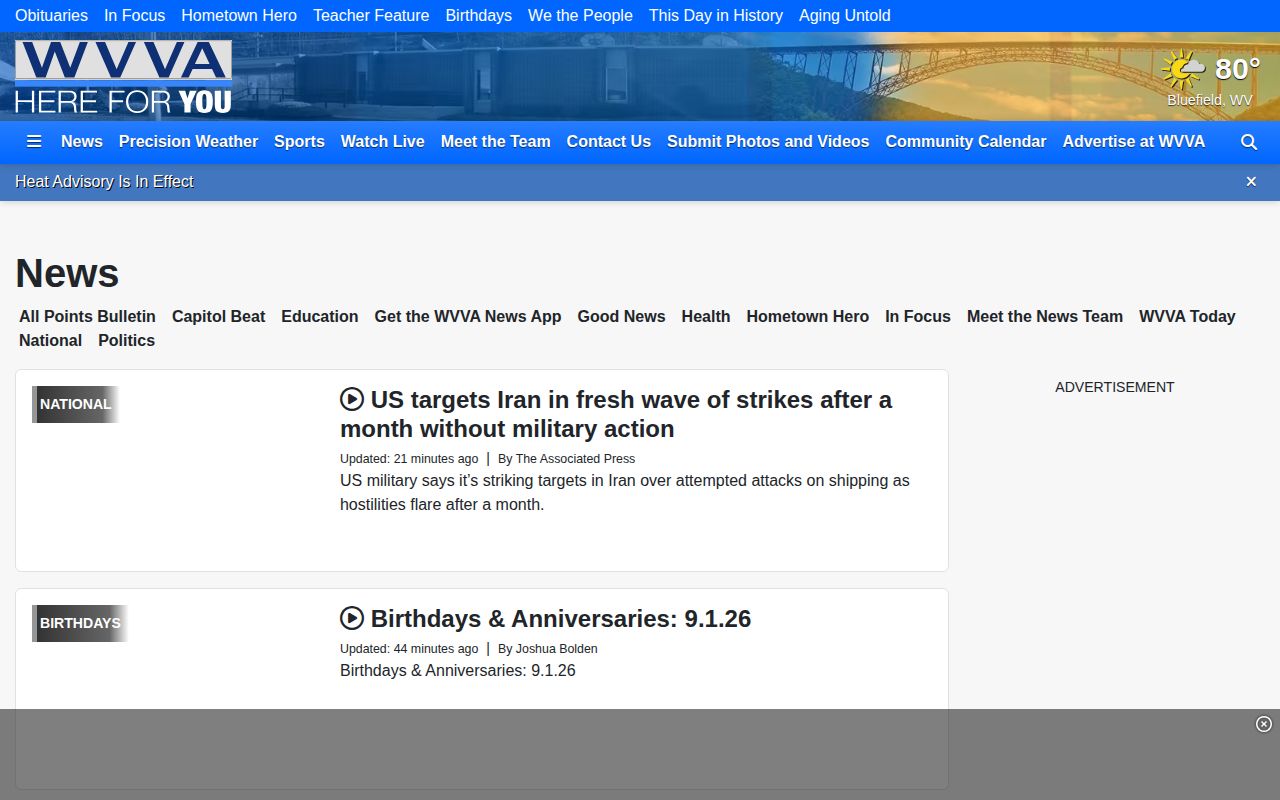Screen dimensions: 1280x800
Task: Open the Obituaries link in top bar
Action: coord(51,16)
